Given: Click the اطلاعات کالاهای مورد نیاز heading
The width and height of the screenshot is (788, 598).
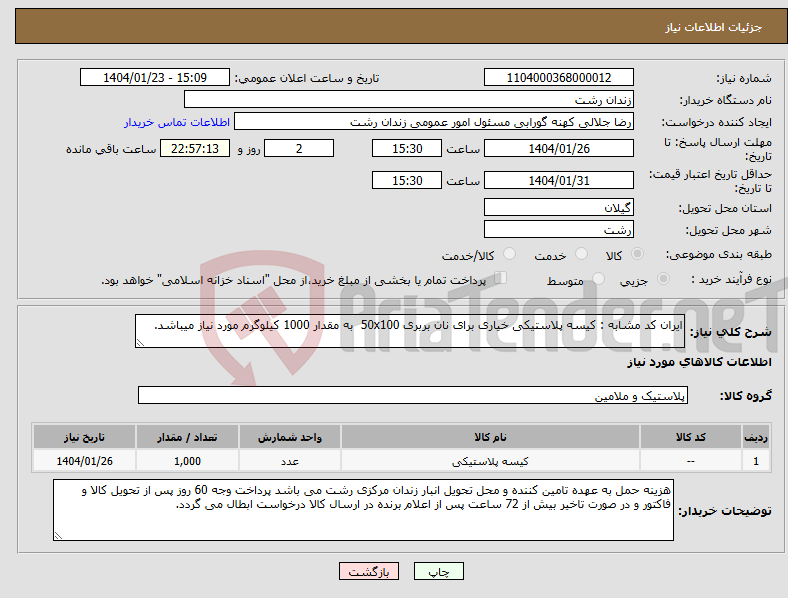Looking at the screenshot, I should (699, 362).
